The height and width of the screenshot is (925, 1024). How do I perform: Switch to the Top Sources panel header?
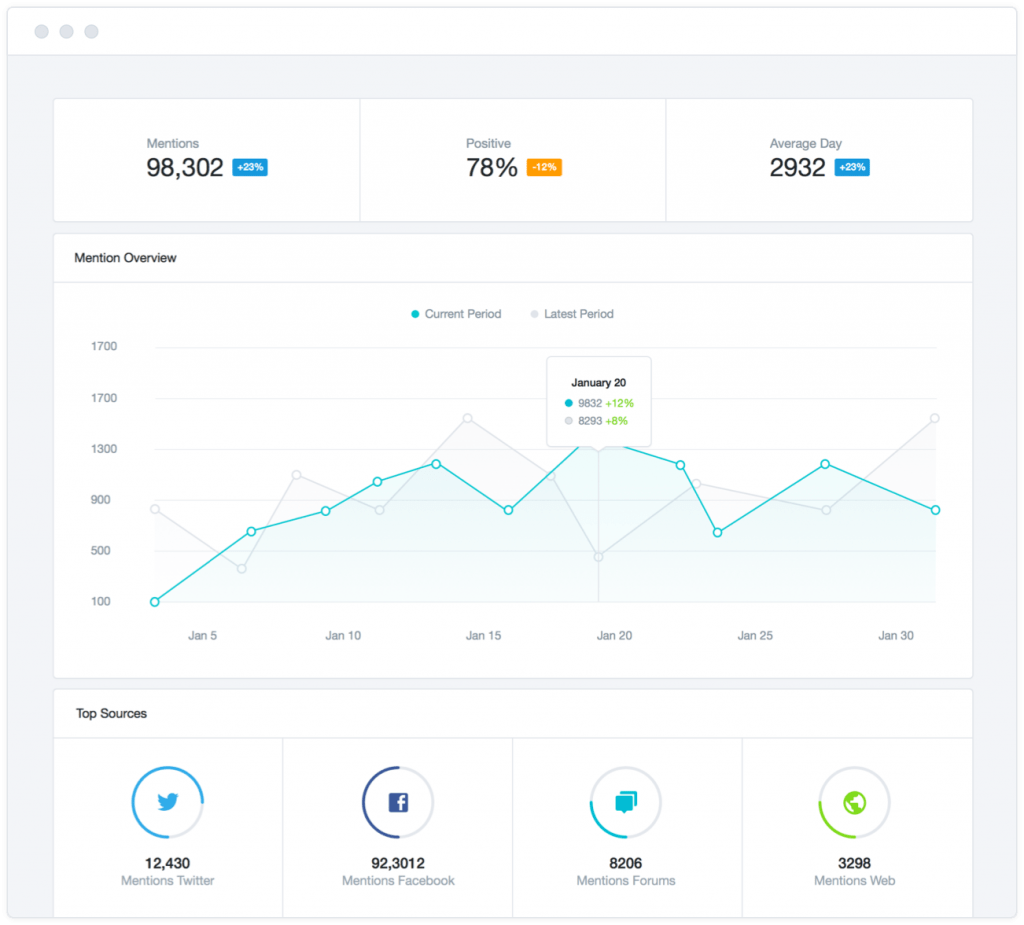110,713
